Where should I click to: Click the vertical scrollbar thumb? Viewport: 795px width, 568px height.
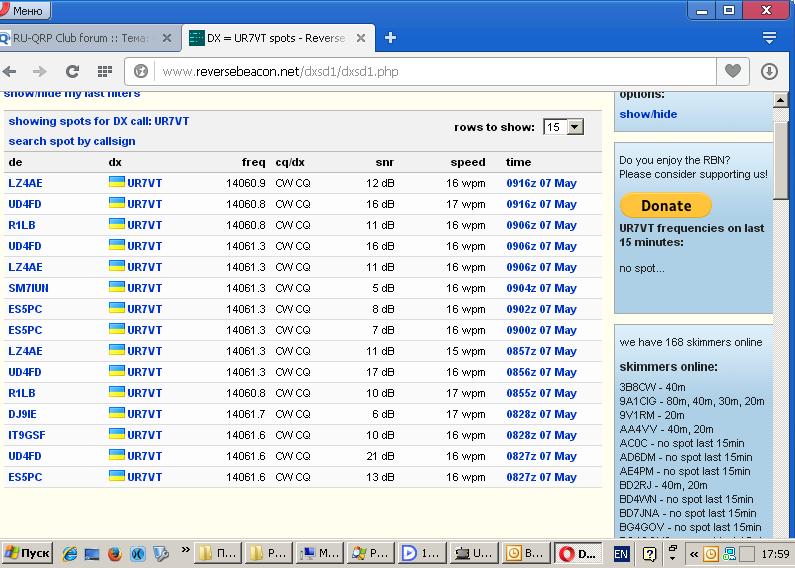coord(781,160)
